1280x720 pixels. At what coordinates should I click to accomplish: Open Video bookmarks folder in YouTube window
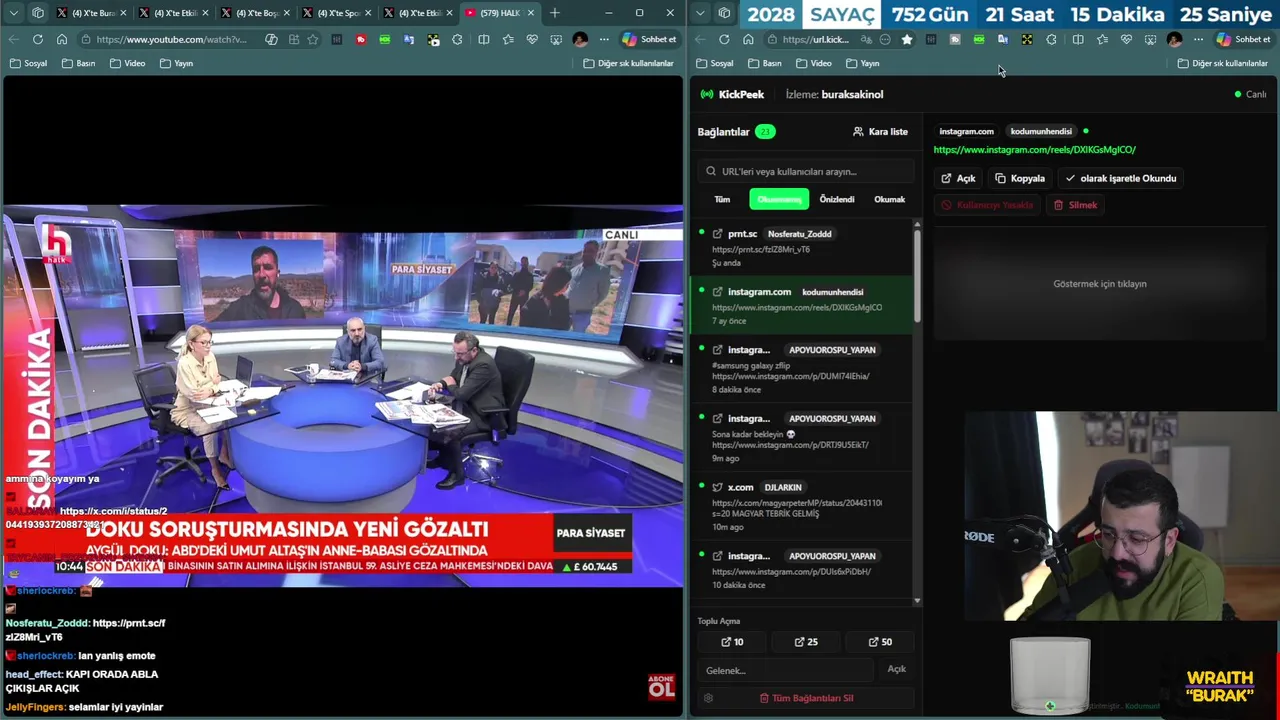click(x=127, y=63)
